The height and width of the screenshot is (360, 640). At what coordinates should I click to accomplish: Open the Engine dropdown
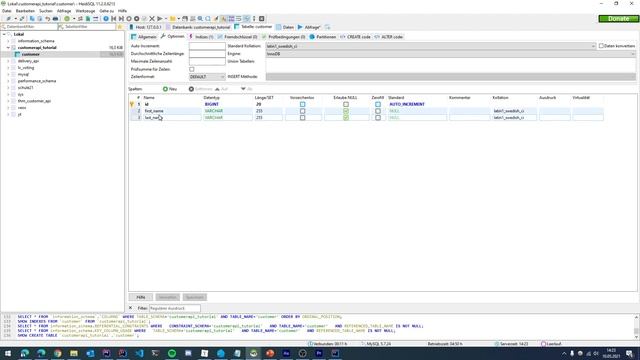[451, 54]
